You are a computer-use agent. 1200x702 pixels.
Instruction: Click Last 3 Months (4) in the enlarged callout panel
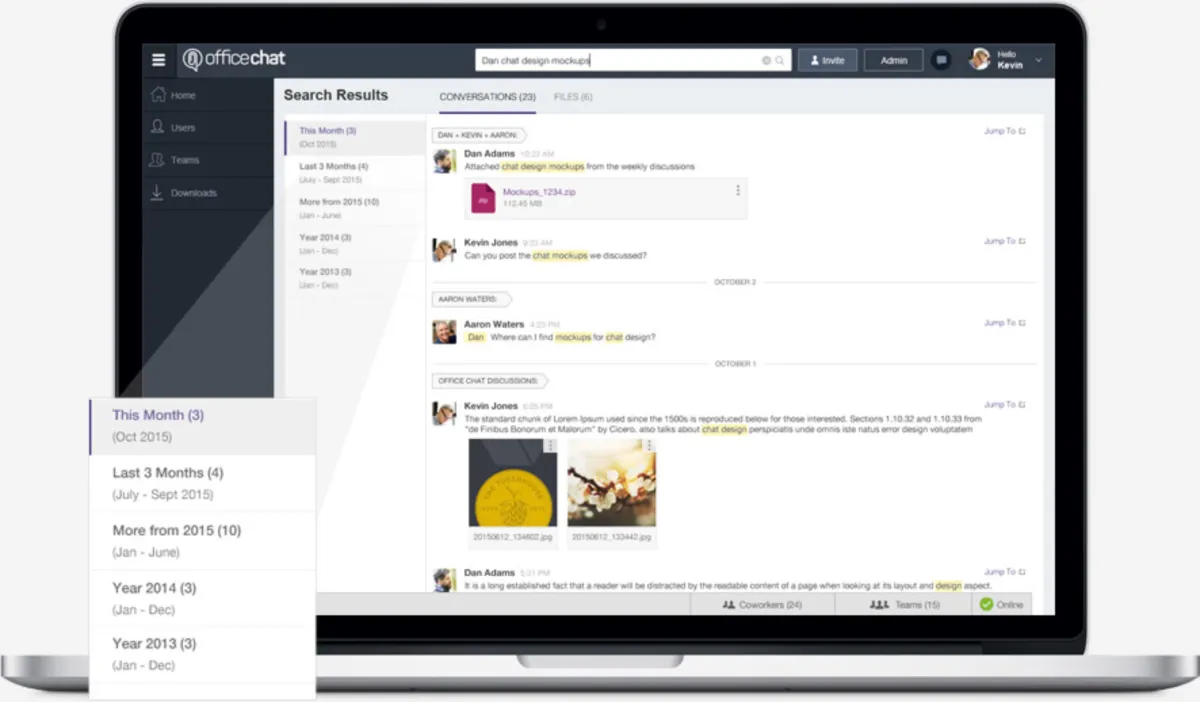pos(202,483)
